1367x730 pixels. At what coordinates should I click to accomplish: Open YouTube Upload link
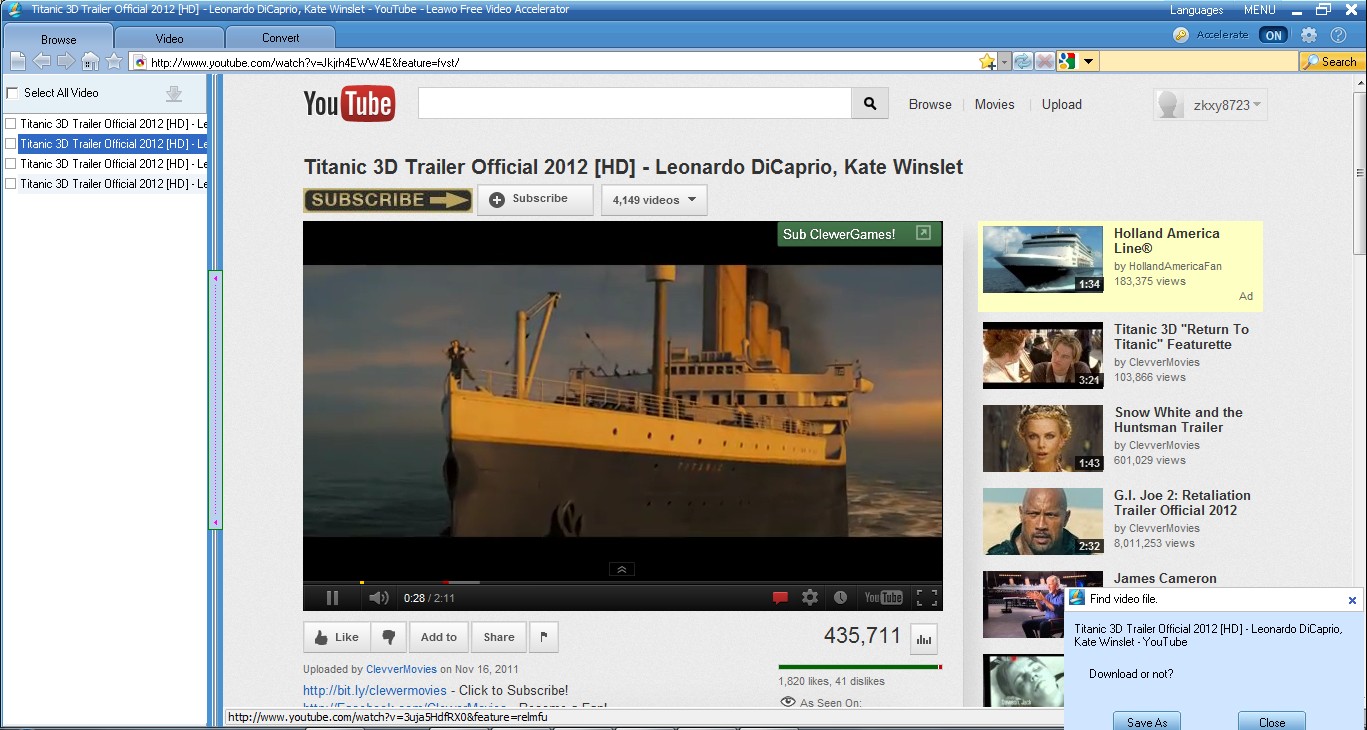[1062, 104]
